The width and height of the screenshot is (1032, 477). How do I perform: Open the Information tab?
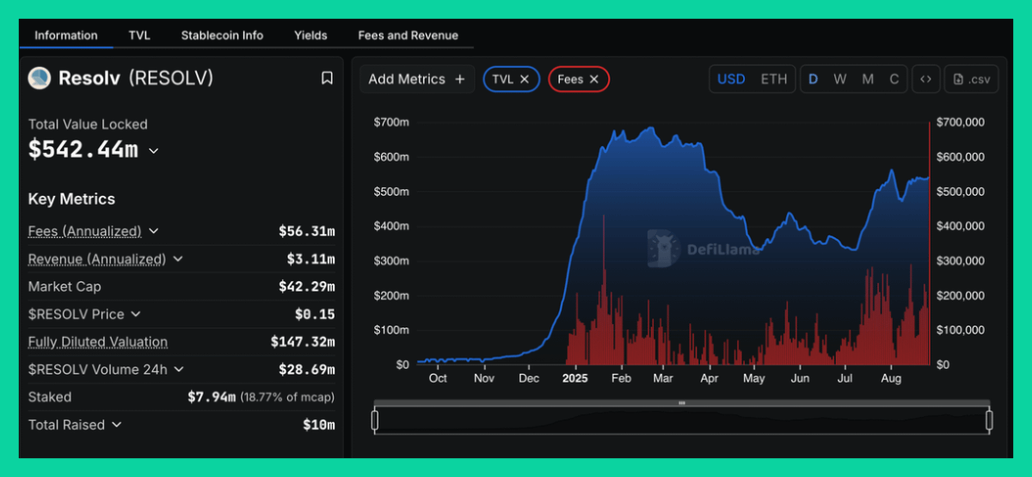coord(66,36)
